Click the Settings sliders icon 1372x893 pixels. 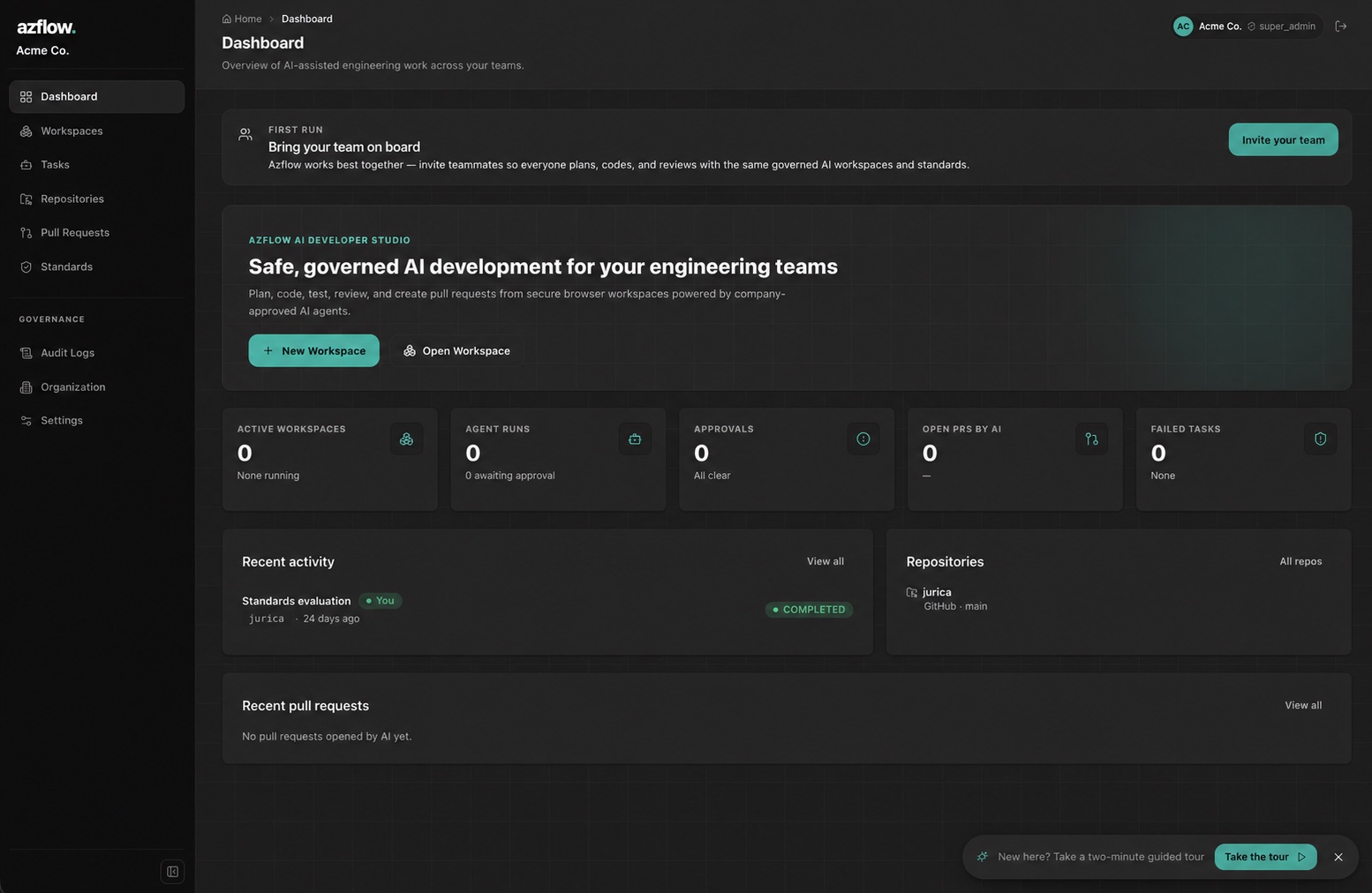pyautogui.click(x=26, y=421)
